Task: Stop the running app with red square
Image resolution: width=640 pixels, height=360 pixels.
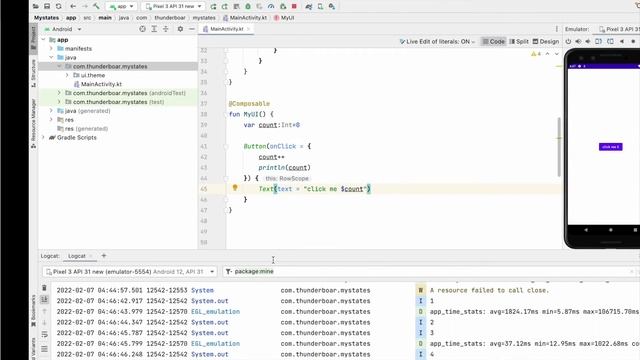Action: pyautogui.click(x=294, y=7)
